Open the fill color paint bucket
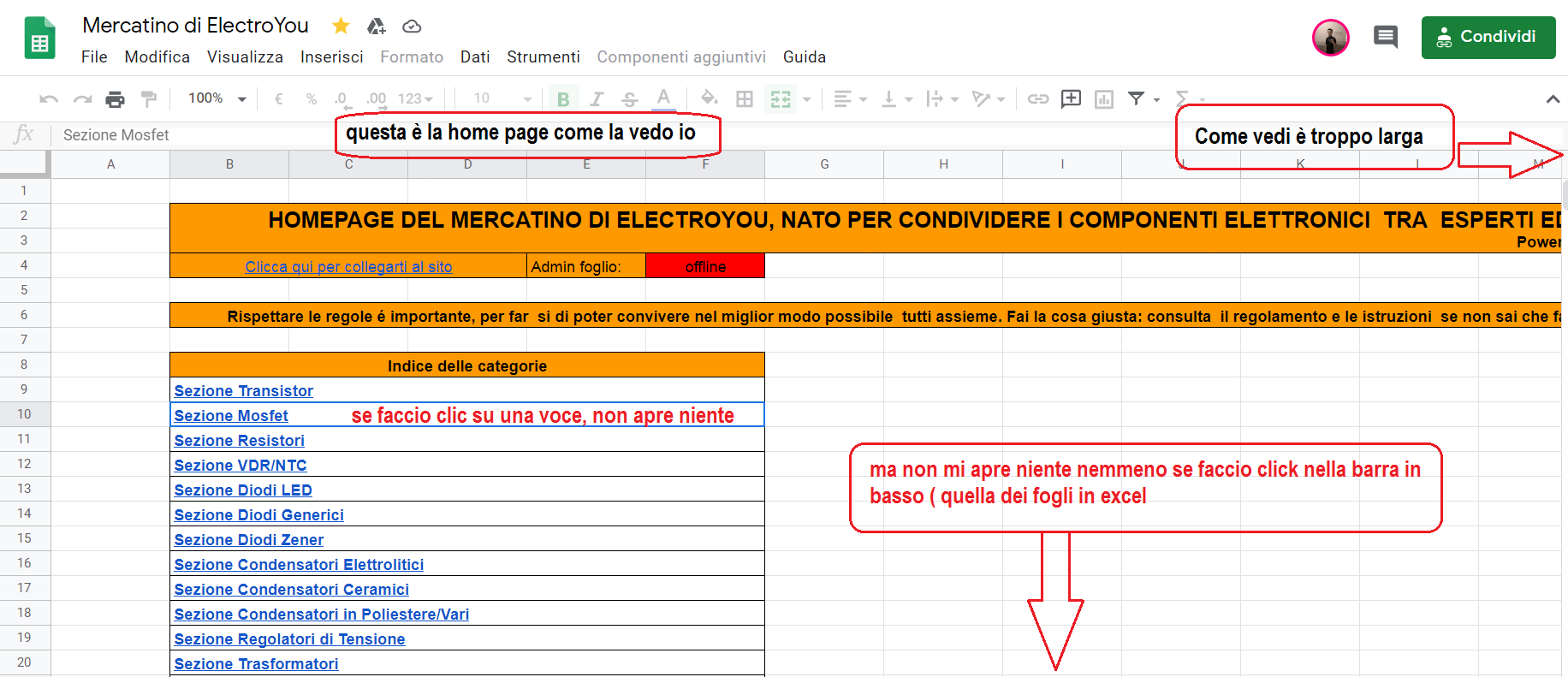Screen dimensions: 1568x677 pyautogui.click(x=709, y=98)
